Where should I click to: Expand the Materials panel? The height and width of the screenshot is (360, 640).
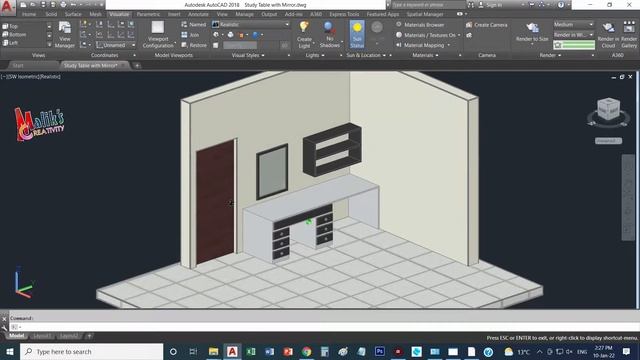425,55
